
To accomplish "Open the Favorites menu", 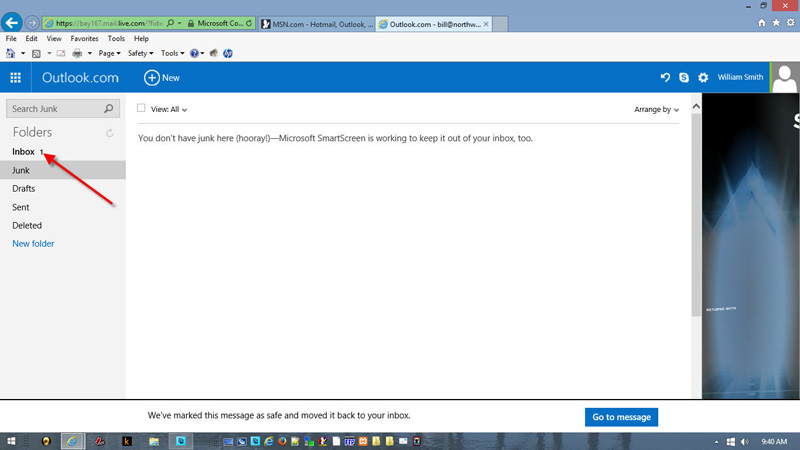I will point(84,38).
